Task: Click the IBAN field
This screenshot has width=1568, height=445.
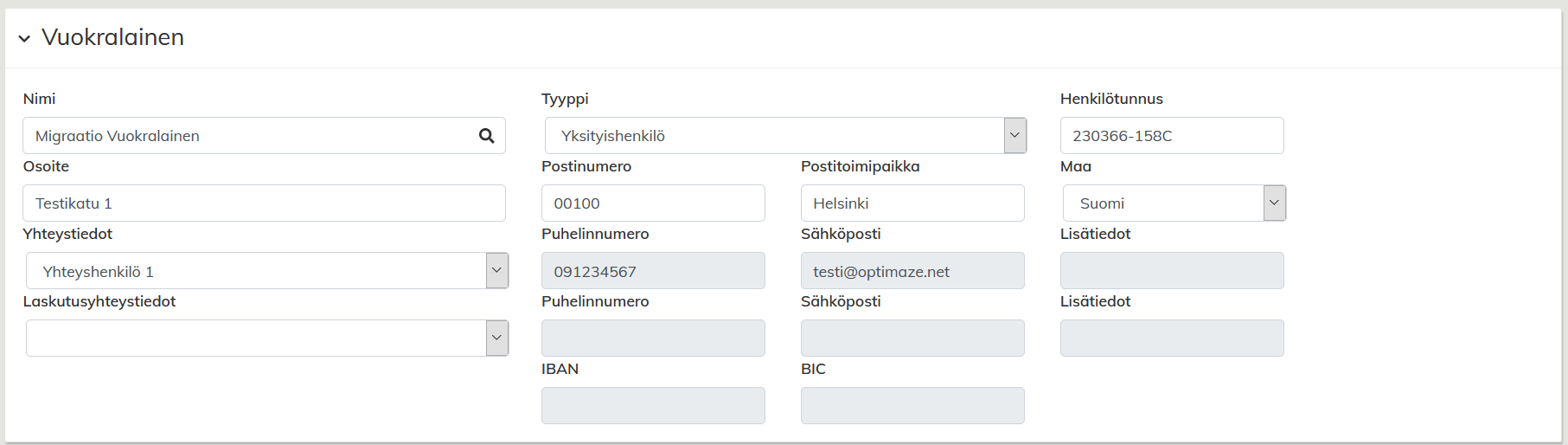Action: 653,406
